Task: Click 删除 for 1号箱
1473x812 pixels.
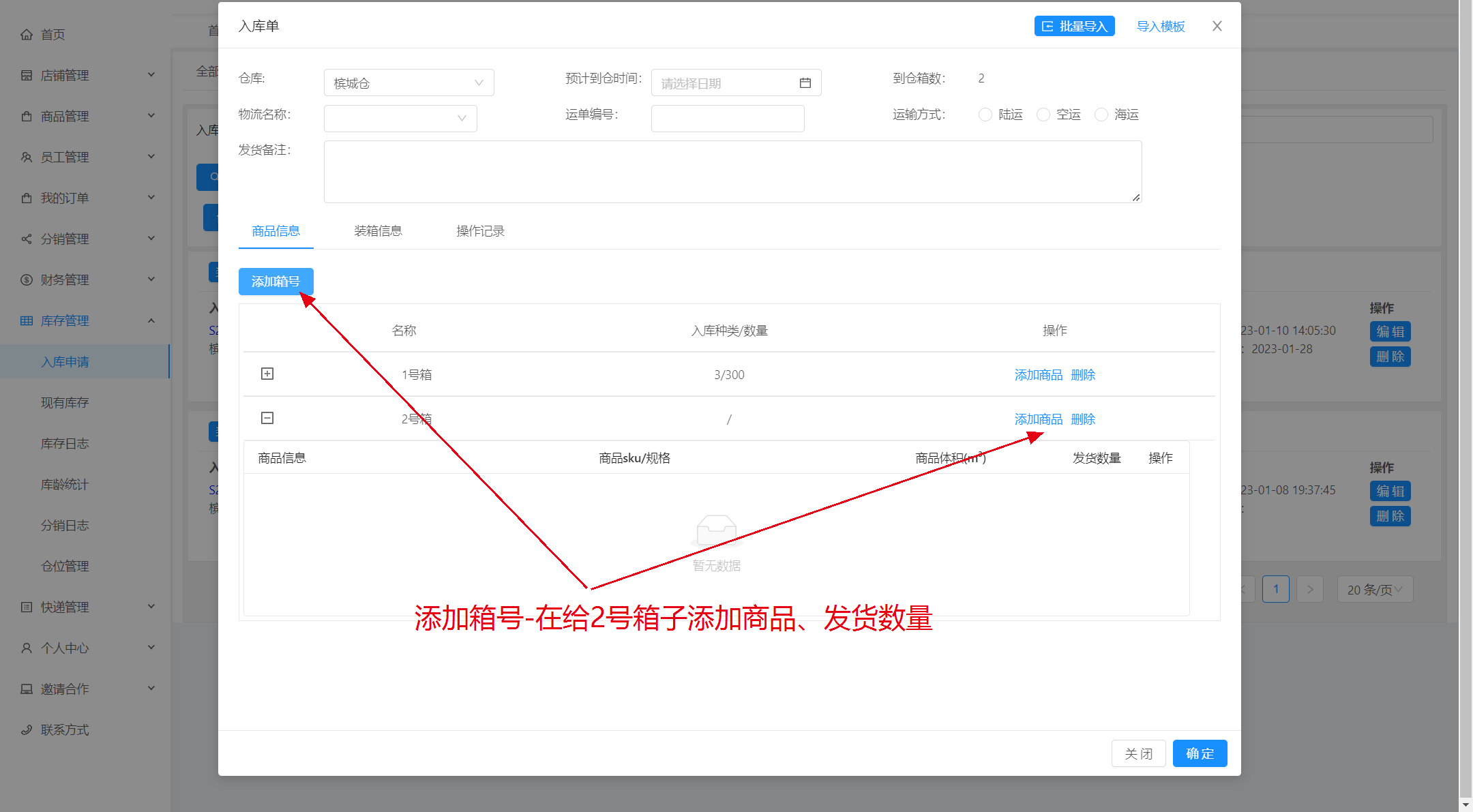Action: [1084, 375]
